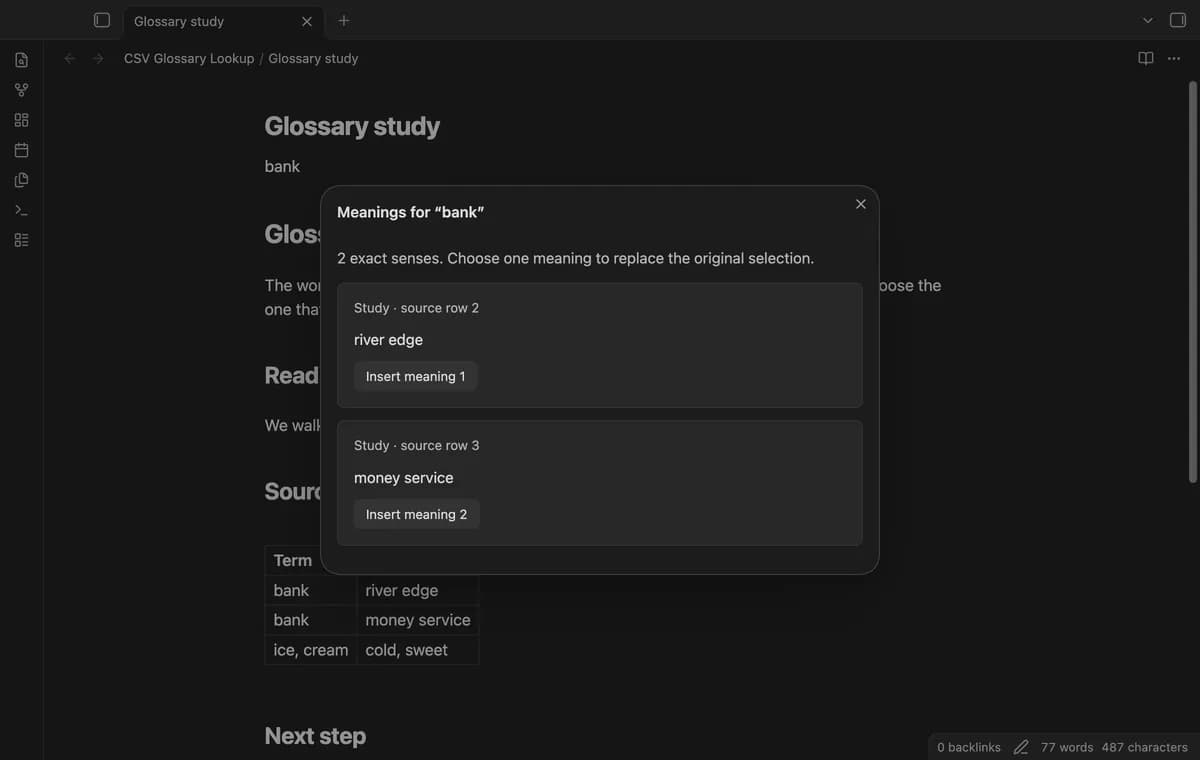1200x760 pixels.
Task: Click the Glossary study heading
Action: (352, 126)
